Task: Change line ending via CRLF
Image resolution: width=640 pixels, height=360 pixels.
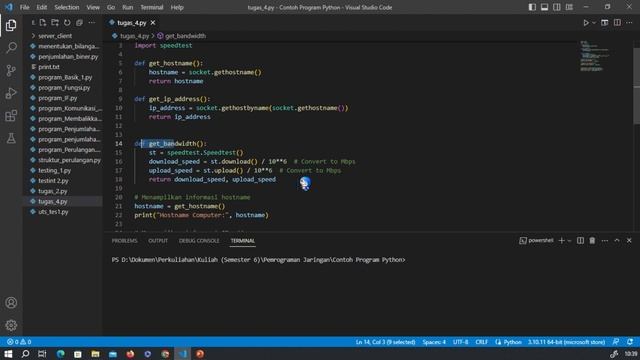Action: point(482,342)
